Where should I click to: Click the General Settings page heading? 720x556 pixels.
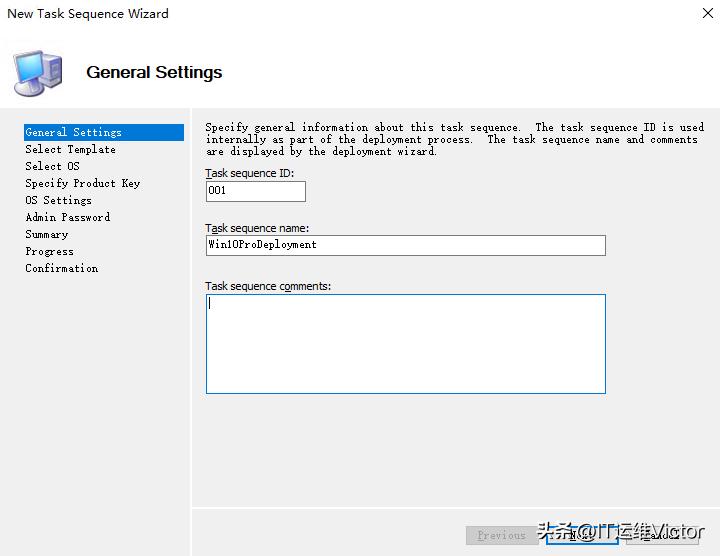pos(154,72)
